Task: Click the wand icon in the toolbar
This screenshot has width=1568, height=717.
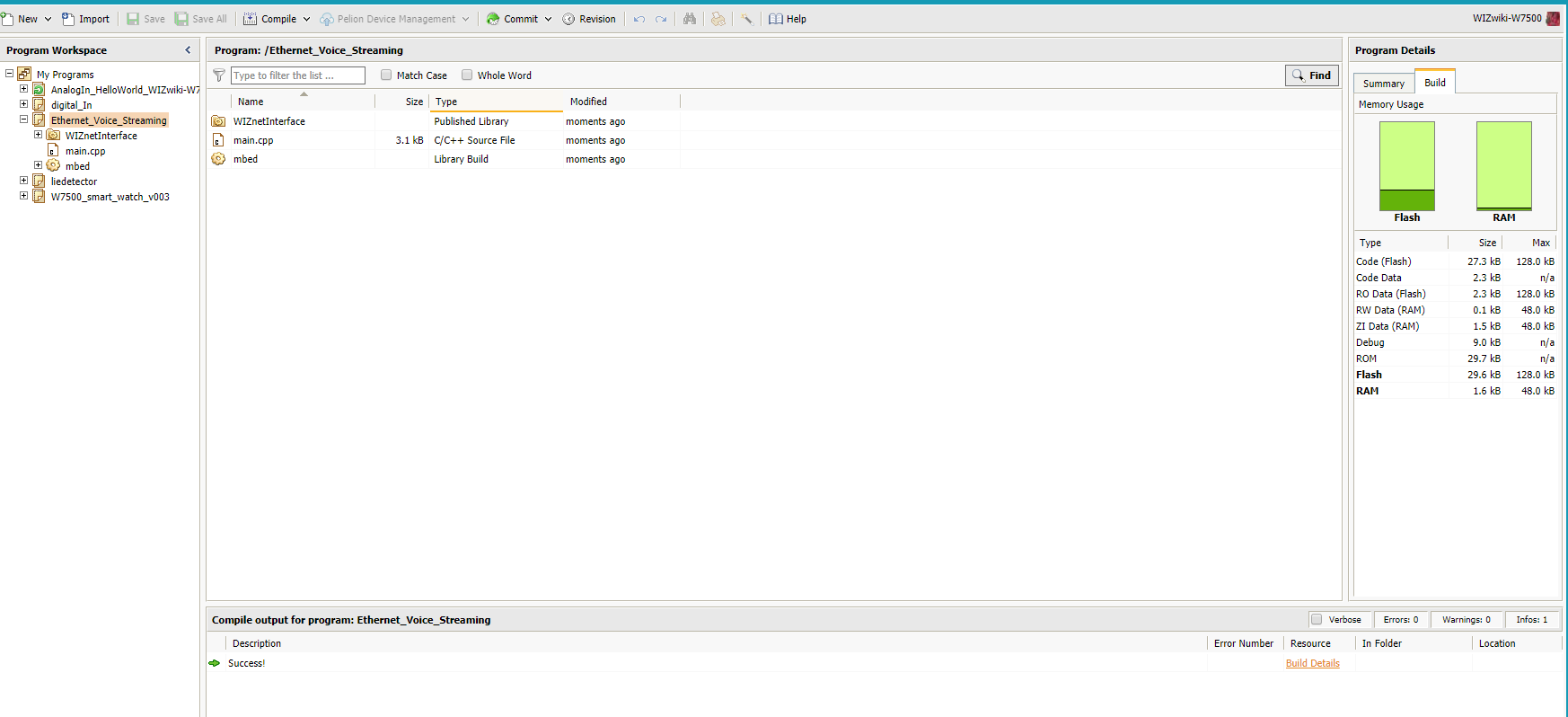Action: coord(747,19)
